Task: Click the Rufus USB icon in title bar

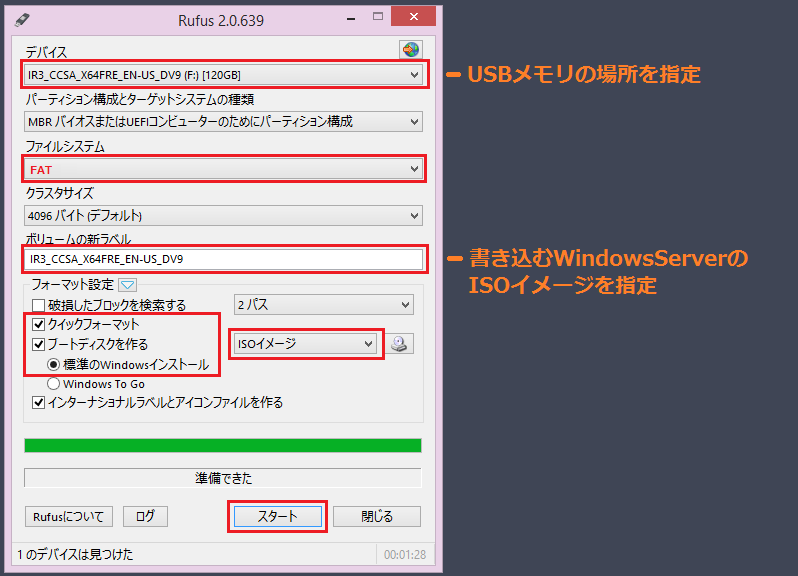Action: pos(22,20)
